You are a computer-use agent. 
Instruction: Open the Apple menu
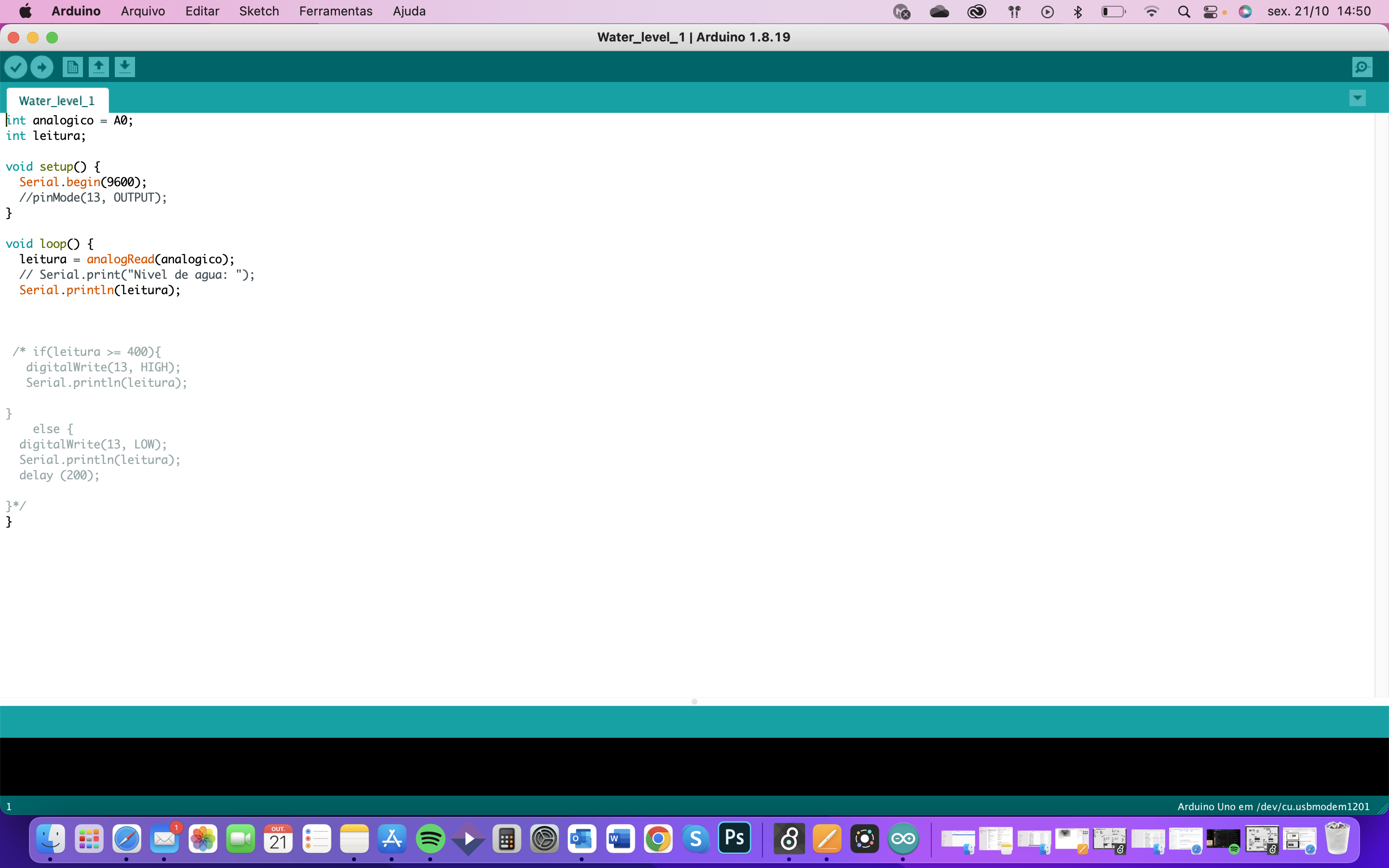pyautogui.click(x=25, y=11)
